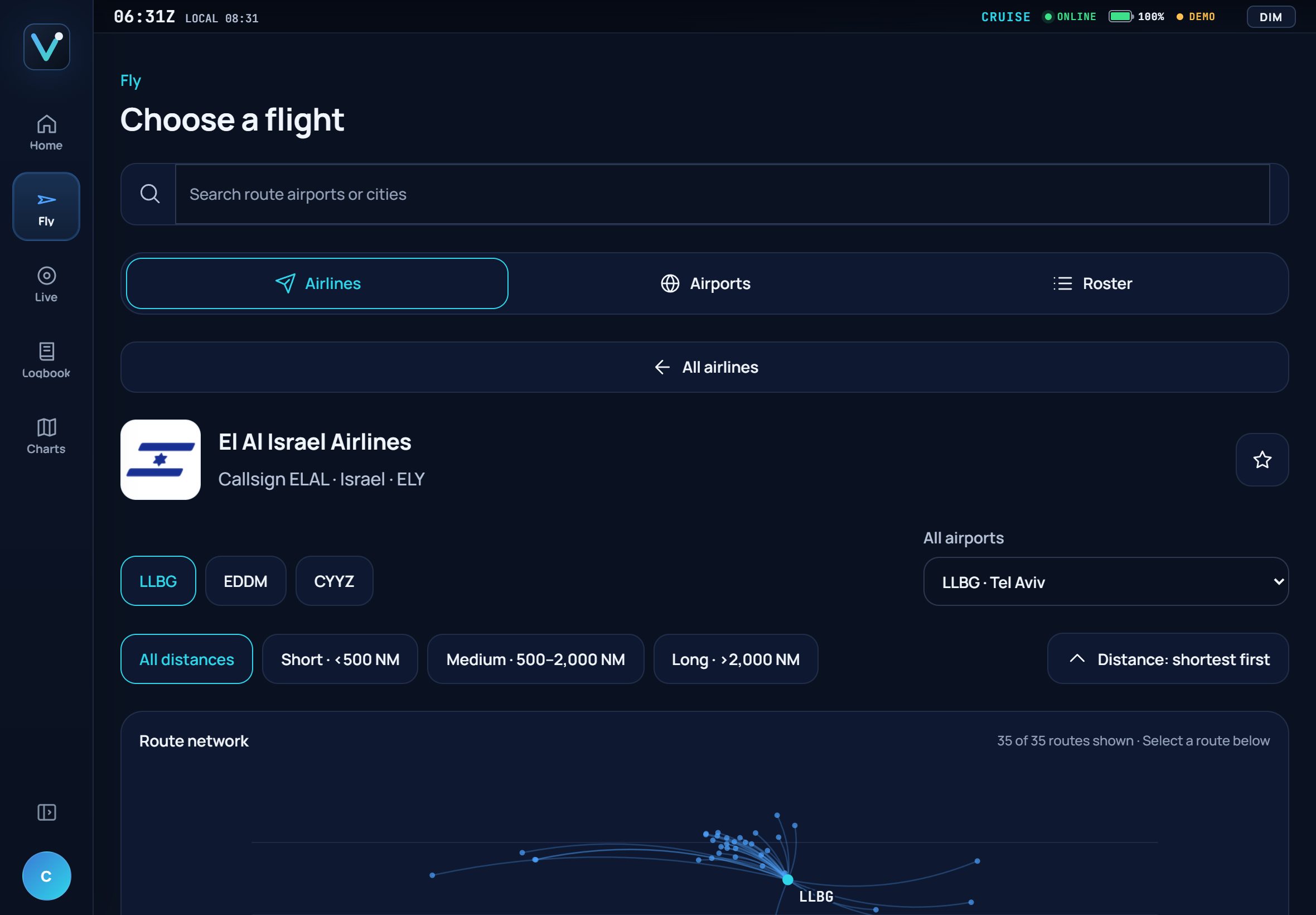Favorite El Al with the star icon
The width and height of the screenshot is (1316, 915).
coord(1262,460)
